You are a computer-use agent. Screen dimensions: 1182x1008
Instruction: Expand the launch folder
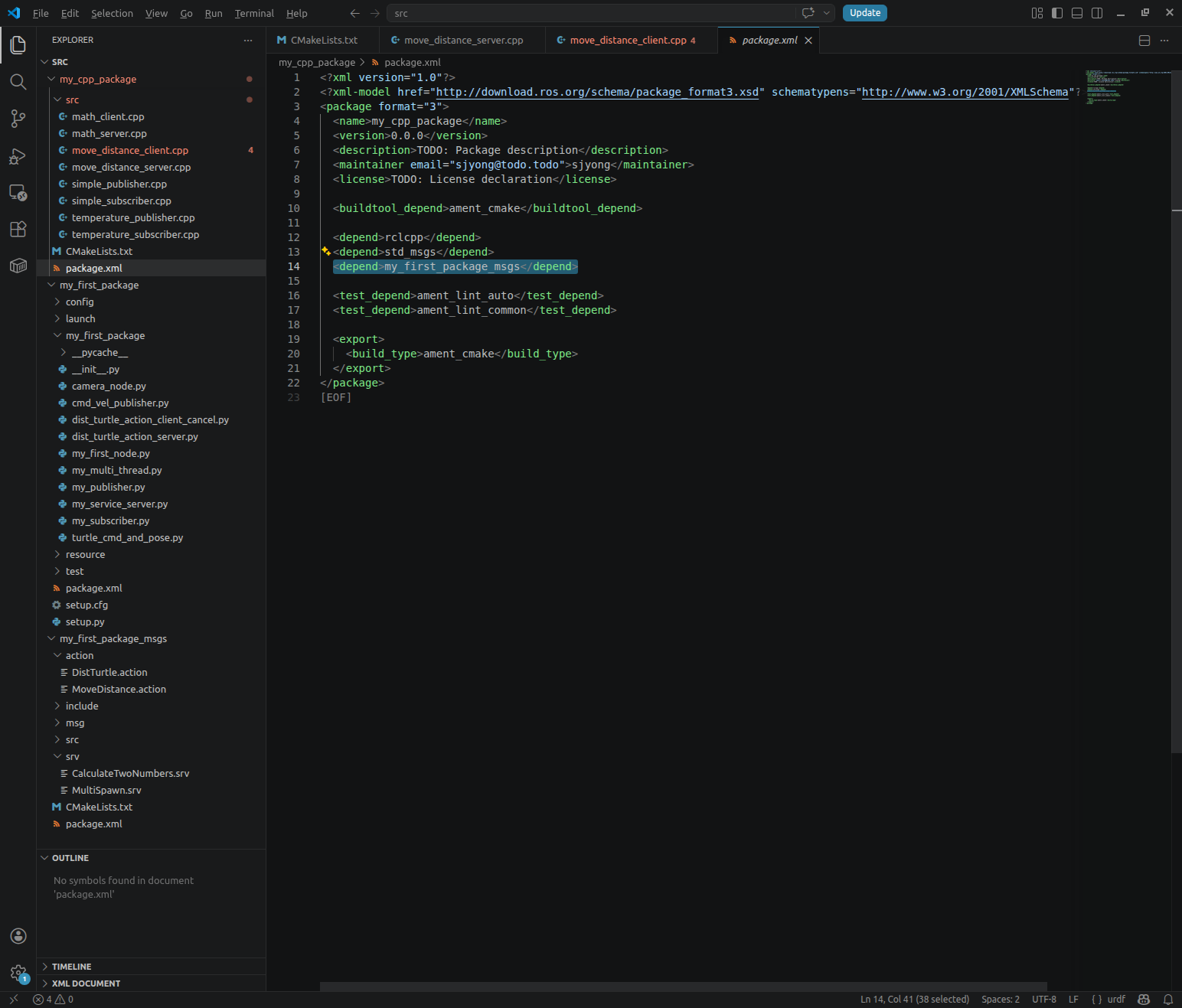point(57,318)
